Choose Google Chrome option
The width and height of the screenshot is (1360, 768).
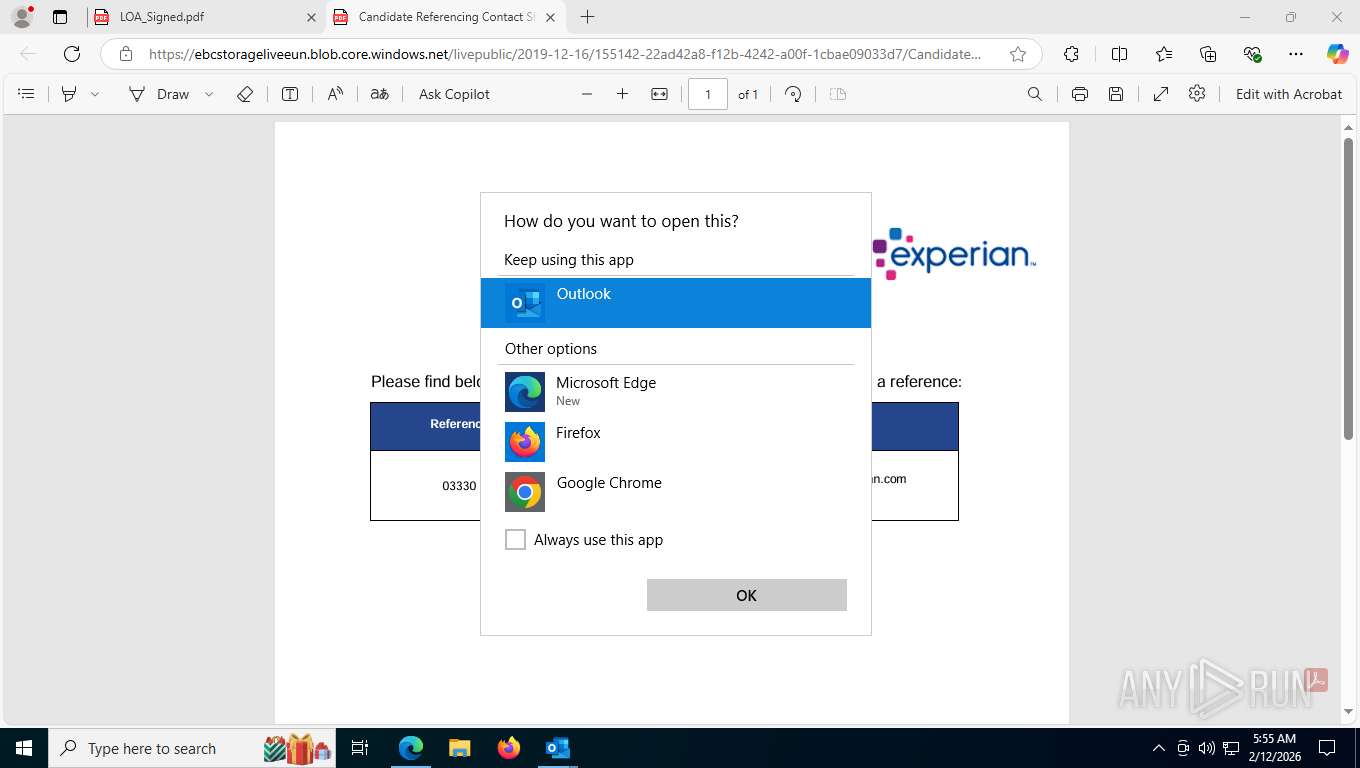point(676,492)
